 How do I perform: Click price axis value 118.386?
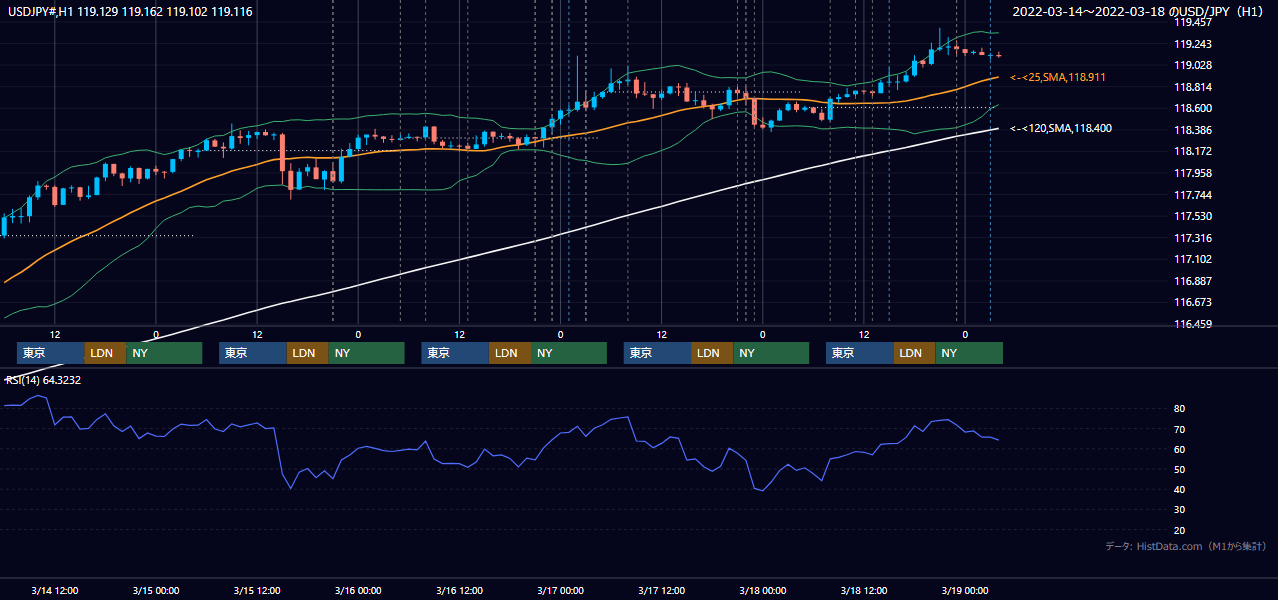(1193, 130)
